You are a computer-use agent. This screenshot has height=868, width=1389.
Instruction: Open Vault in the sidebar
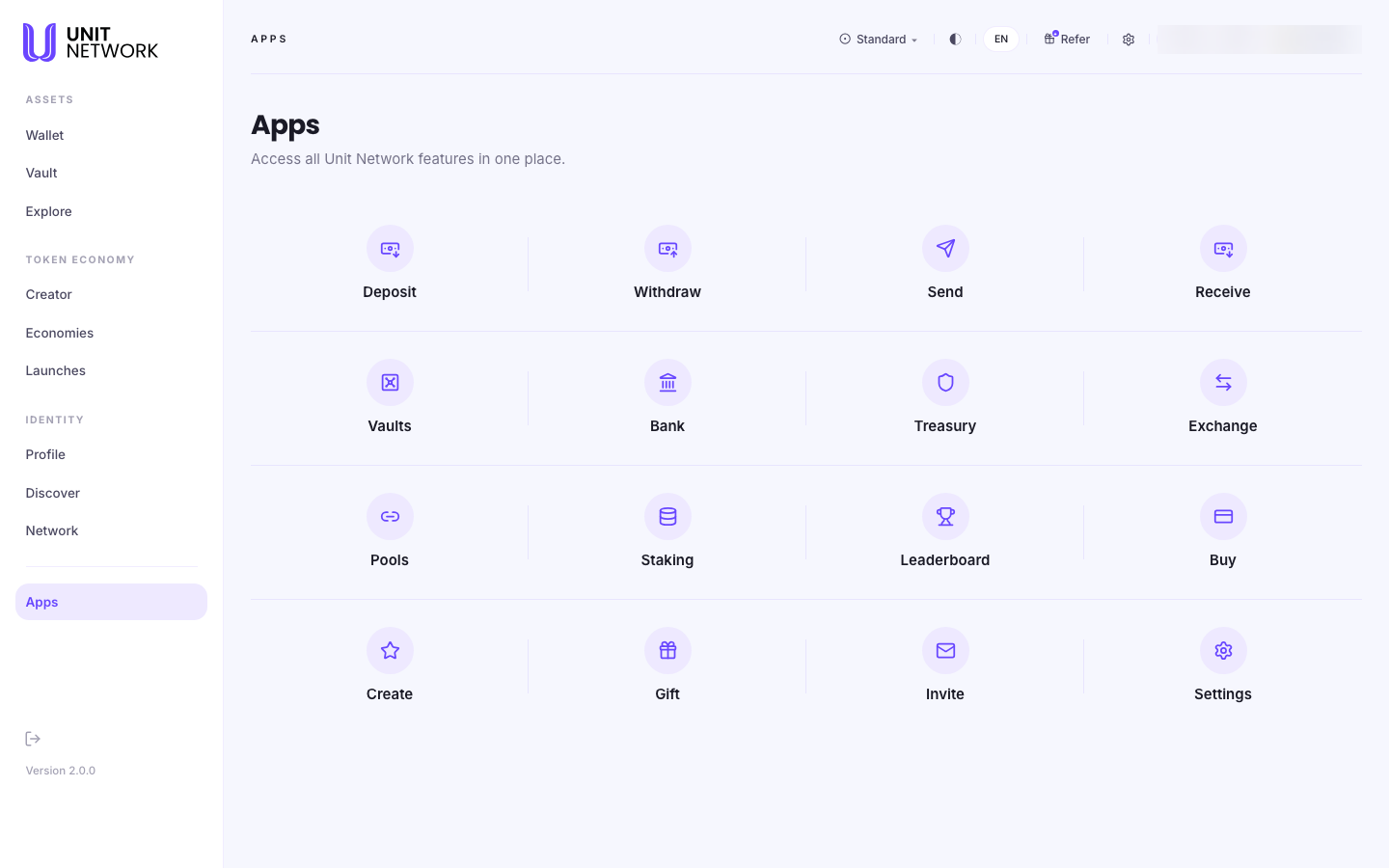click(x=41, y=173)
